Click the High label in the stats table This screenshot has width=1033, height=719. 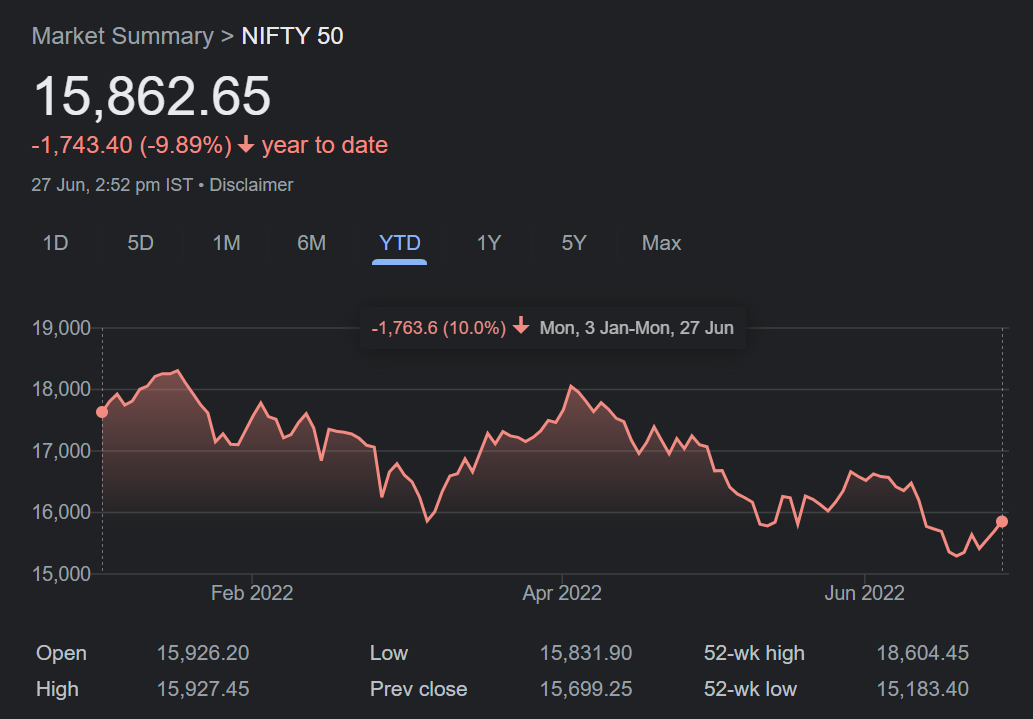[x=57, y=689]
